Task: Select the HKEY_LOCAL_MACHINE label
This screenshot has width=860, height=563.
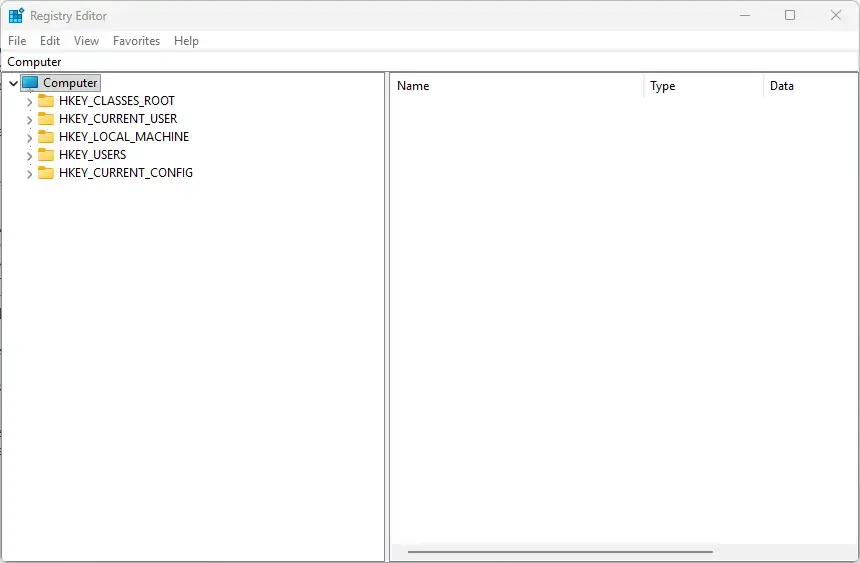Action: (x=124, y=137)
